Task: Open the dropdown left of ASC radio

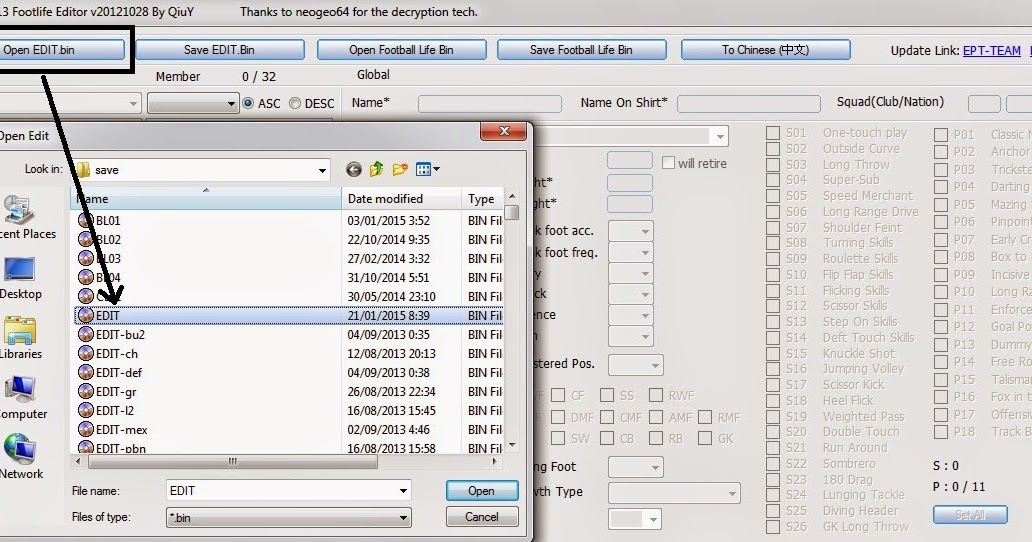Action: pos(192,103)
